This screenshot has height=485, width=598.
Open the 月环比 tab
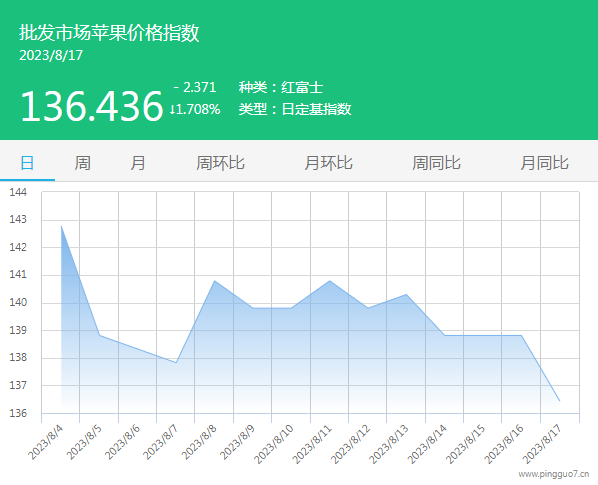click(x=328, y=163)
